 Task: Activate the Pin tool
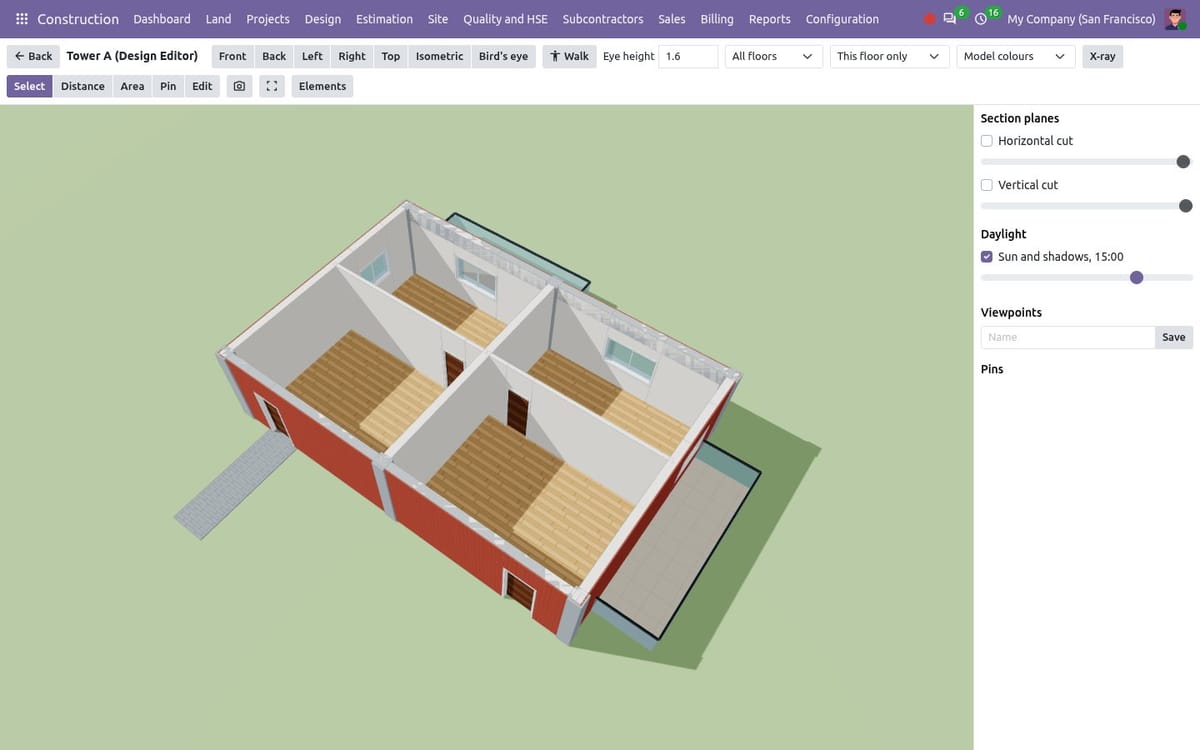pyautogui.click(x=168, y=86)
